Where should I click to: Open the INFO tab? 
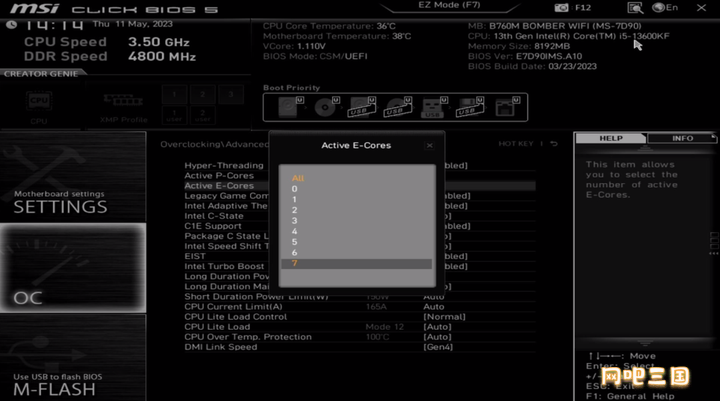(x=682, y=138)
